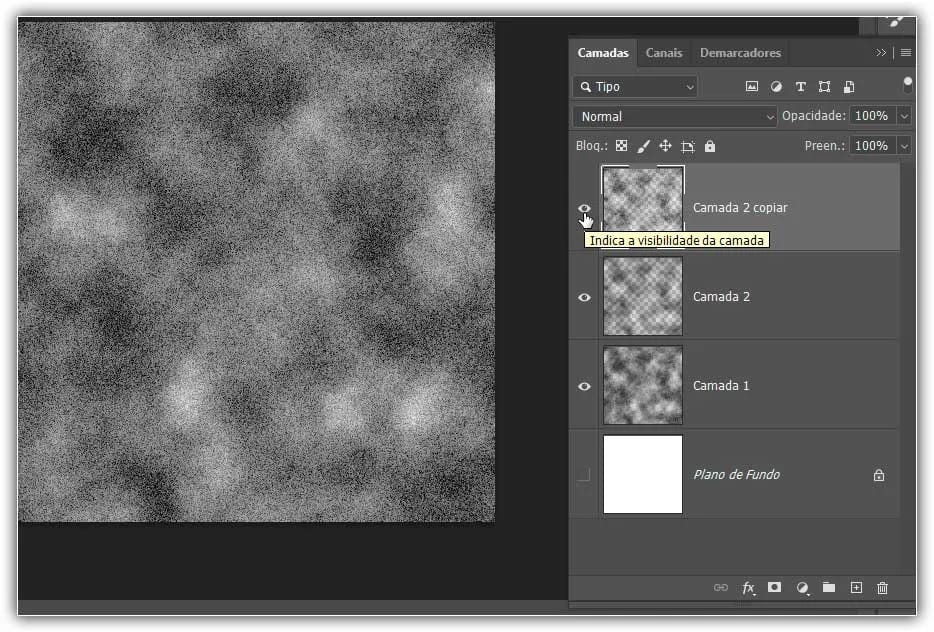
Task: Delete layer with trash icon
Action: (x=882, y=588)
